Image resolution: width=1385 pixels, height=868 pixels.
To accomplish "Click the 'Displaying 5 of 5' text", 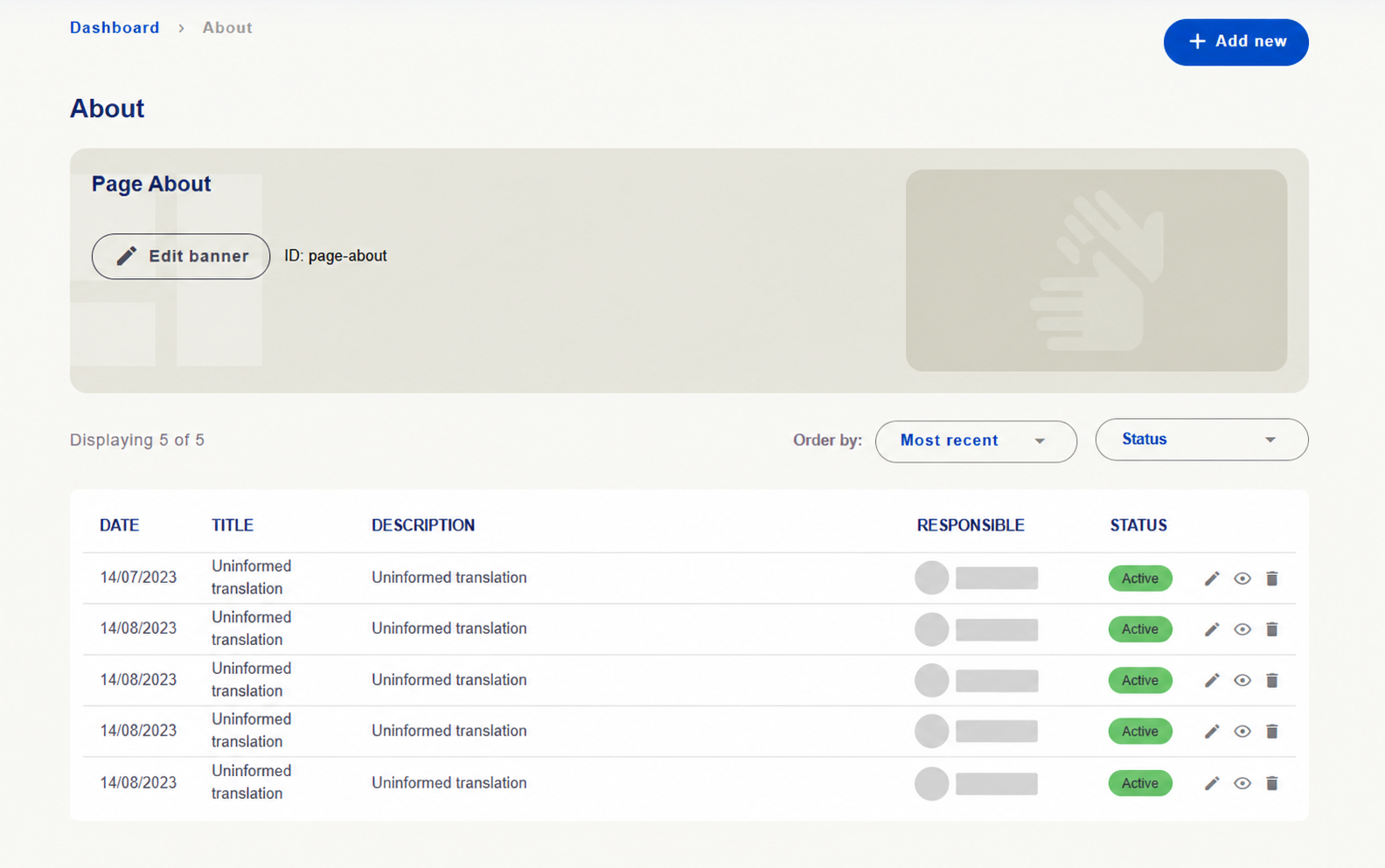I will [137, 440].
